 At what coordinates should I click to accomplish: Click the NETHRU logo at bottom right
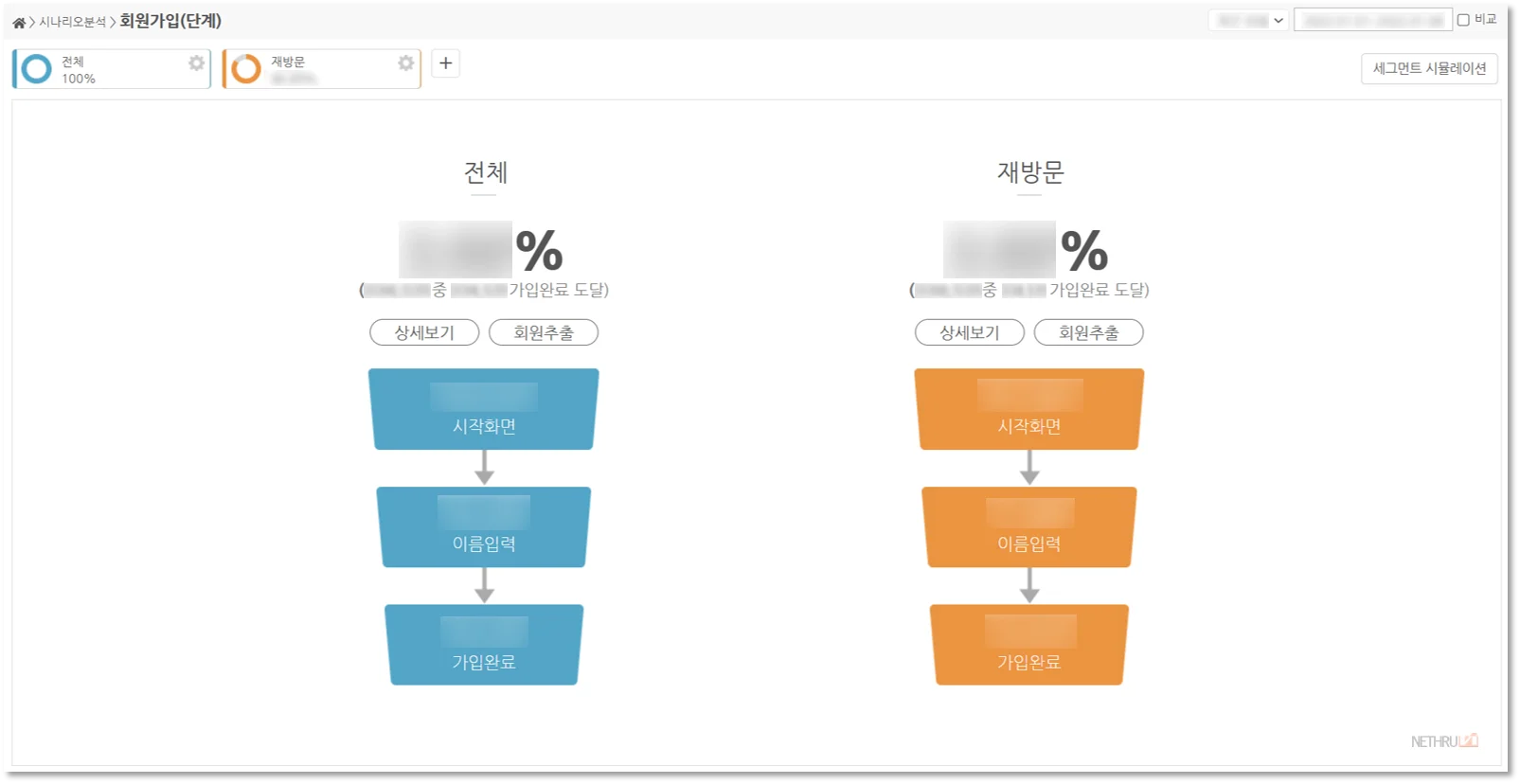[x=1443, y=741]
